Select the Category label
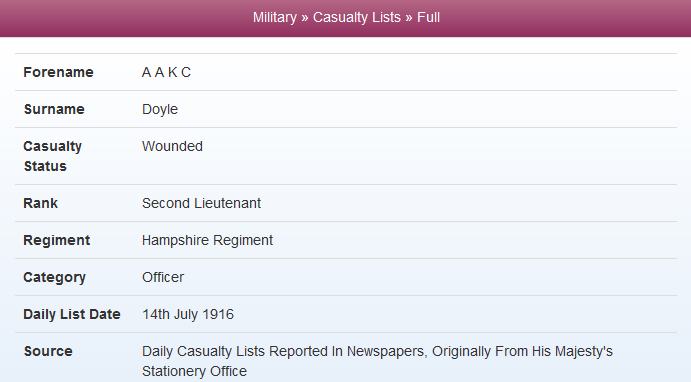Screen dimensions: 691x382 [55, 277]
